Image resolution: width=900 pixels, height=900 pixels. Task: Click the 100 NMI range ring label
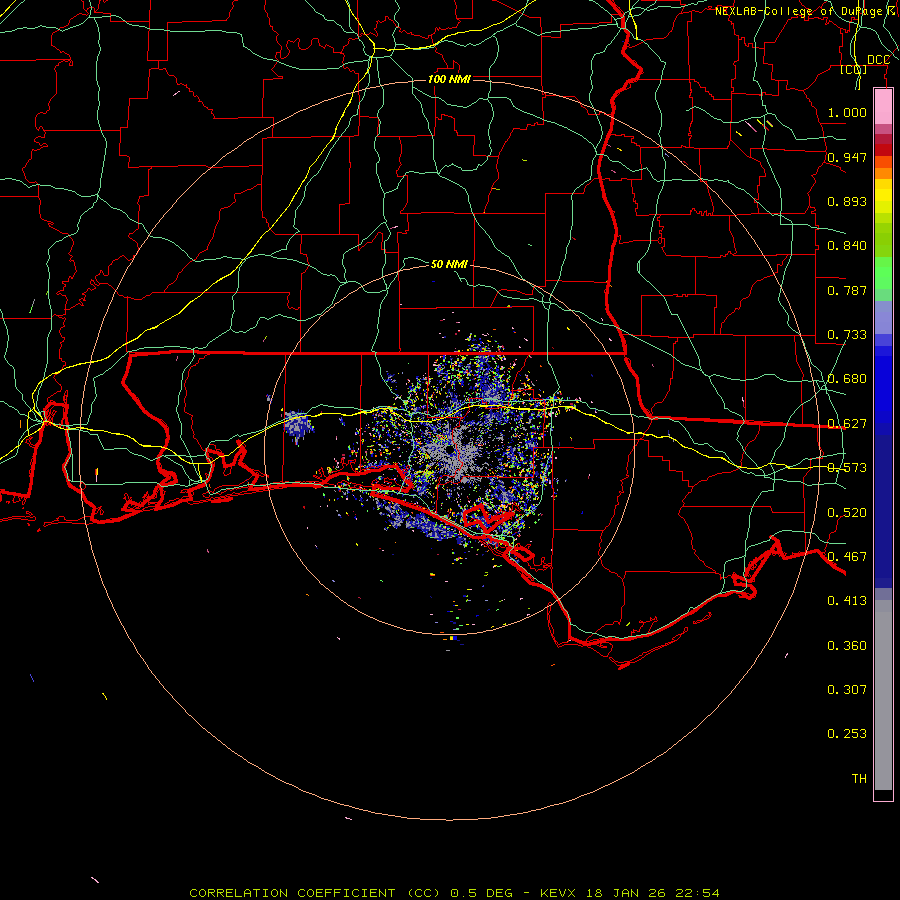point(449,79)
